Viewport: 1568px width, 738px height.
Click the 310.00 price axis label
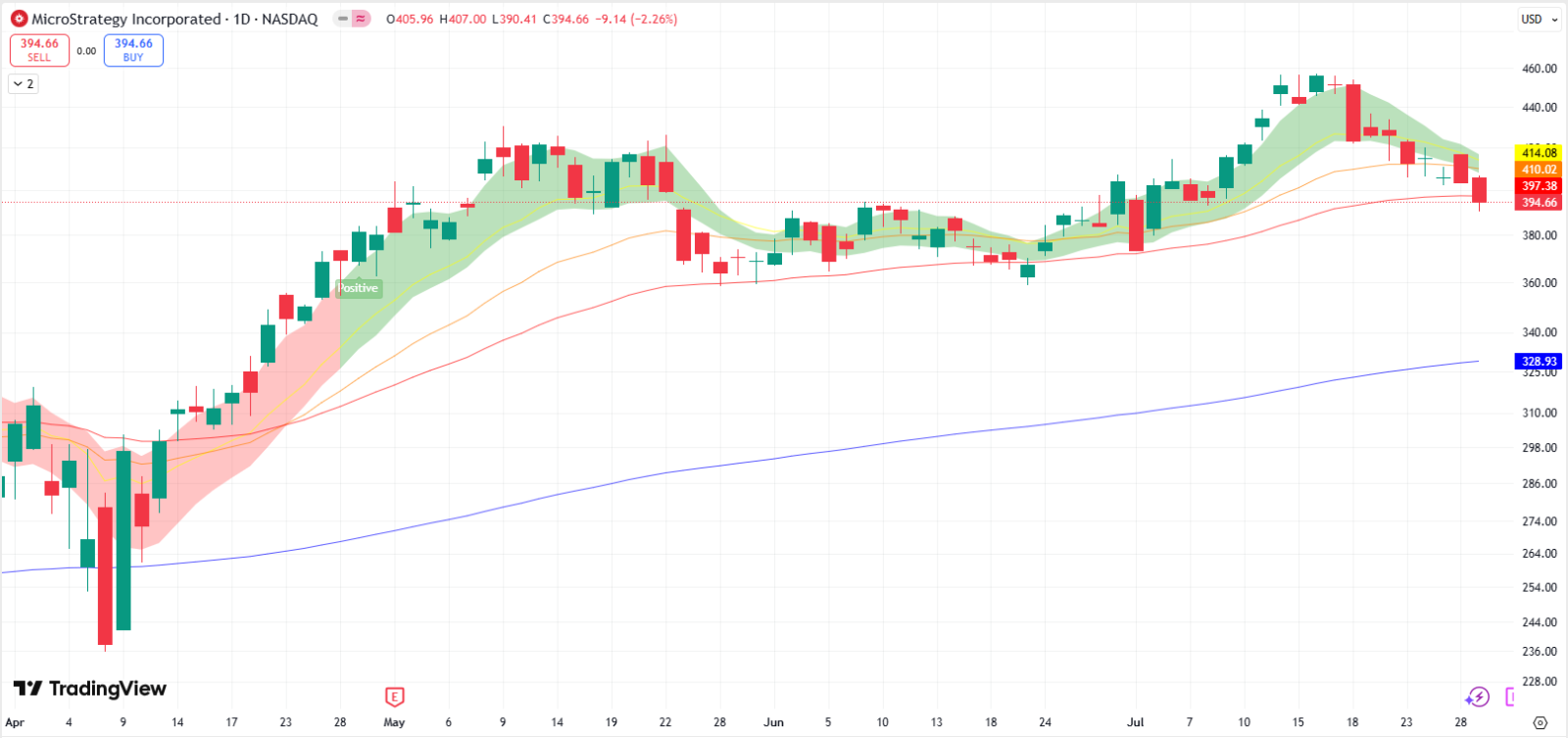coord(1539,413)
